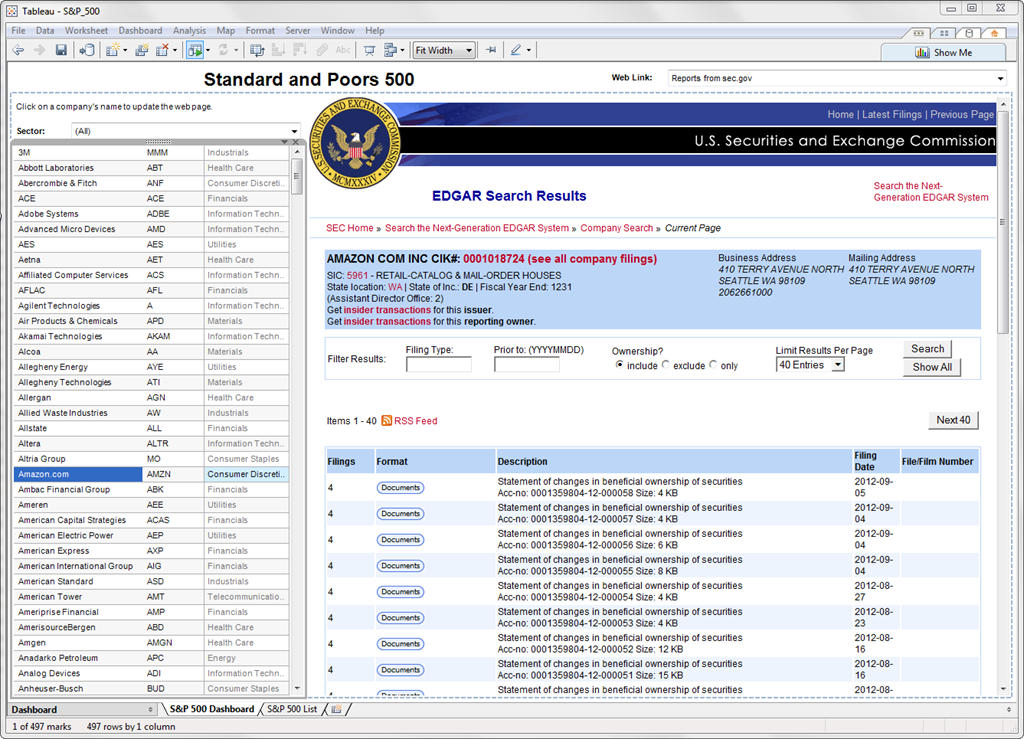
Task: Click the Clear Sheet icon
Action: [163, 50]
